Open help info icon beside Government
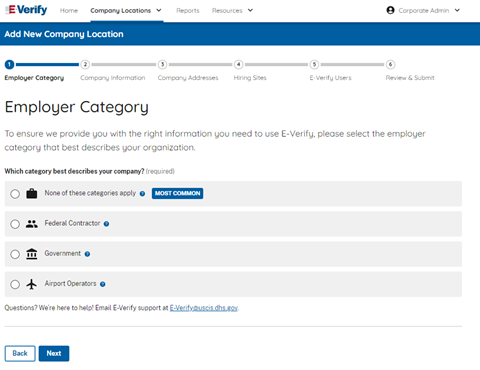Image resolution: width=480 pixels, height=370 pixels. click(87, 254)
